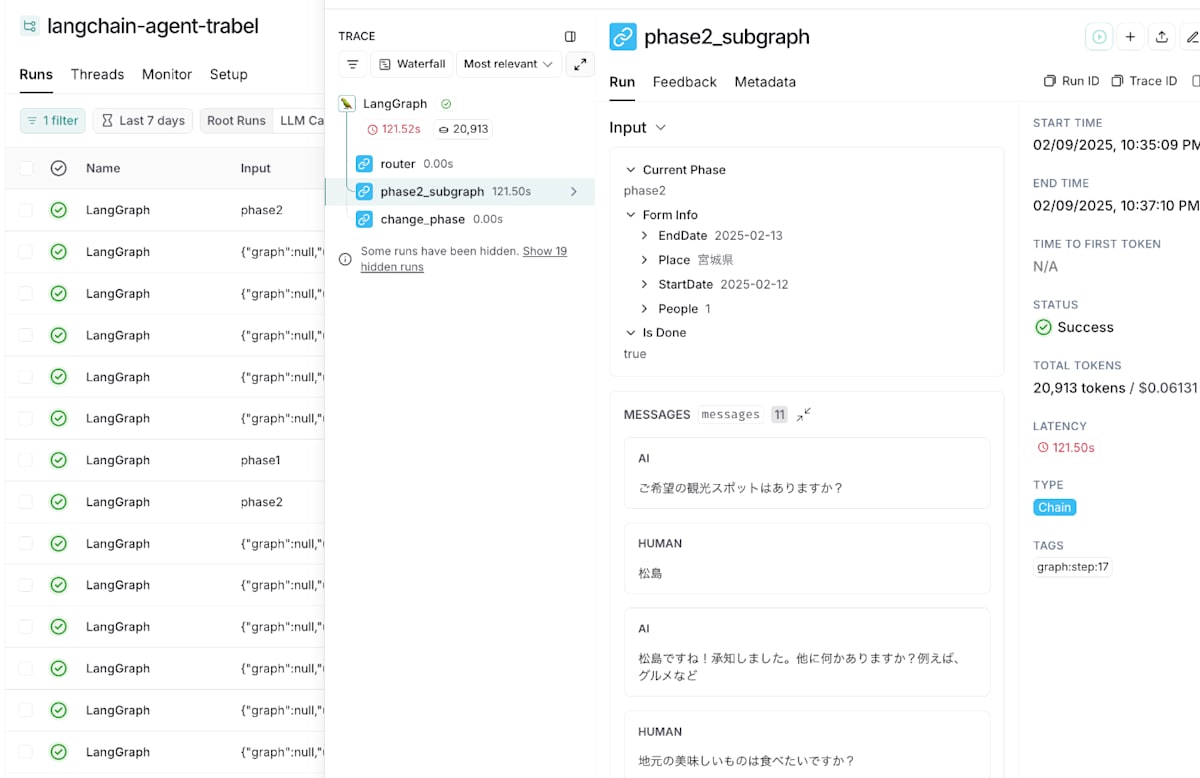Collapse the Form Info group

631,215
